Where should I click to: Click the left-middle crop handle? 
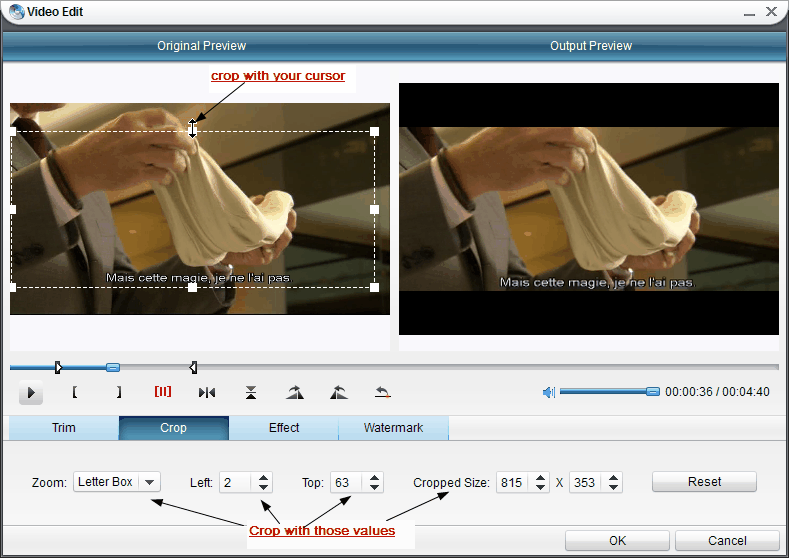(x=13, y=209)
